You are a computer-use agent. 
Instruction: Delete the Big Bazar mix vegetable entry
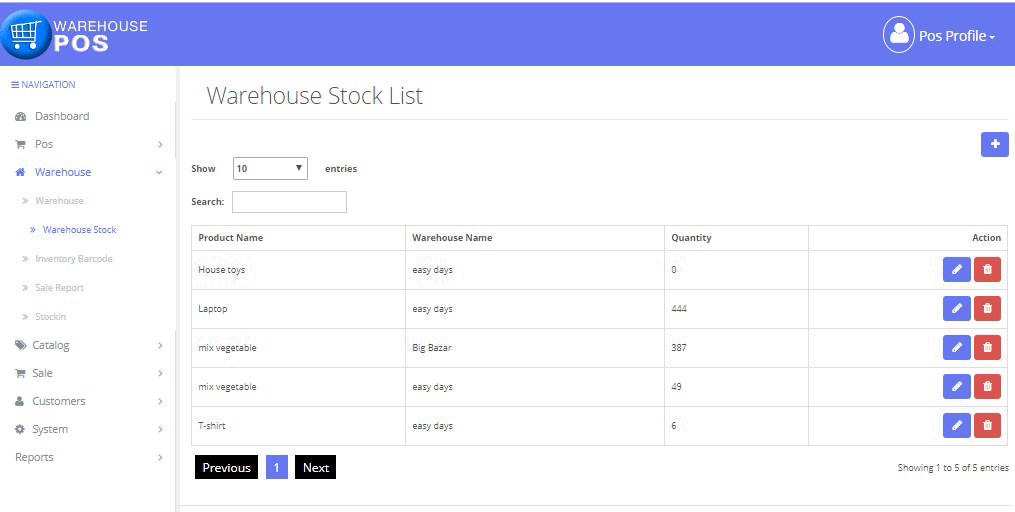point(987,348)
